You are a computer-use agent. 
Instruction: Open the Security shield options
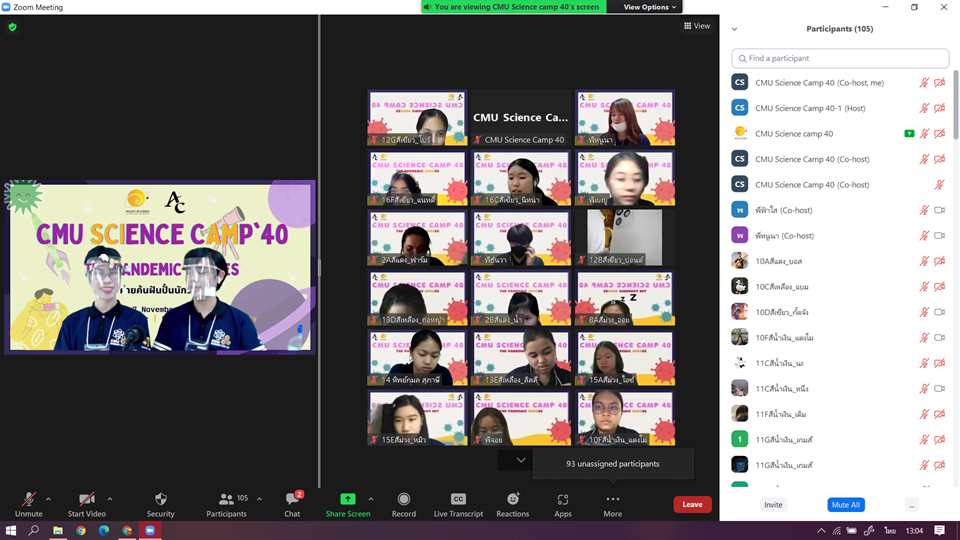[160, 504]
